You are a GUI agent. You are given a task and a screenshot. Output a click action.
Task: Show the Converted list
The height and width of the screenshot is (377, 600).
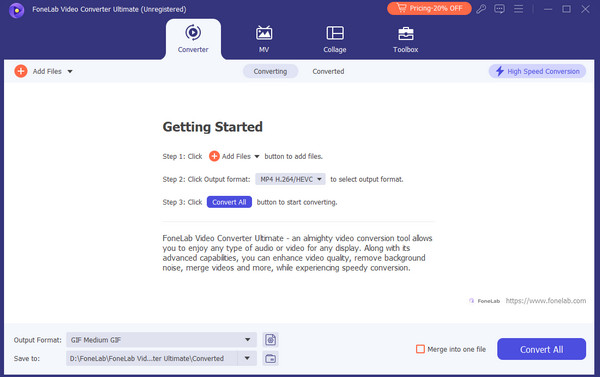[328, 71]
